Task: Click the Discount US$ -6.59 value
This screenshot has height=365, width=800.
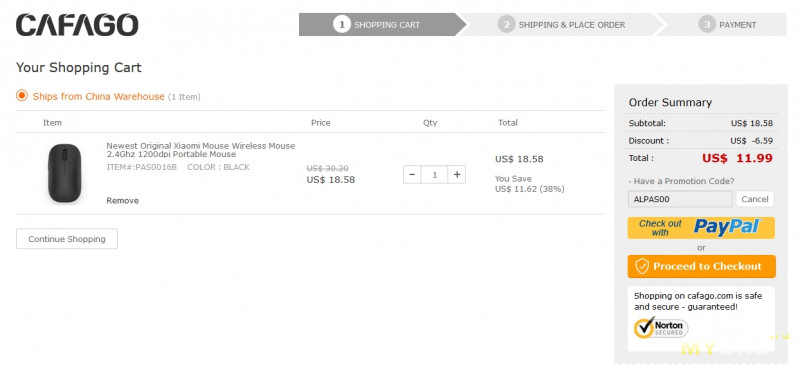Action: pyautogui.click(x=752, y=141)
